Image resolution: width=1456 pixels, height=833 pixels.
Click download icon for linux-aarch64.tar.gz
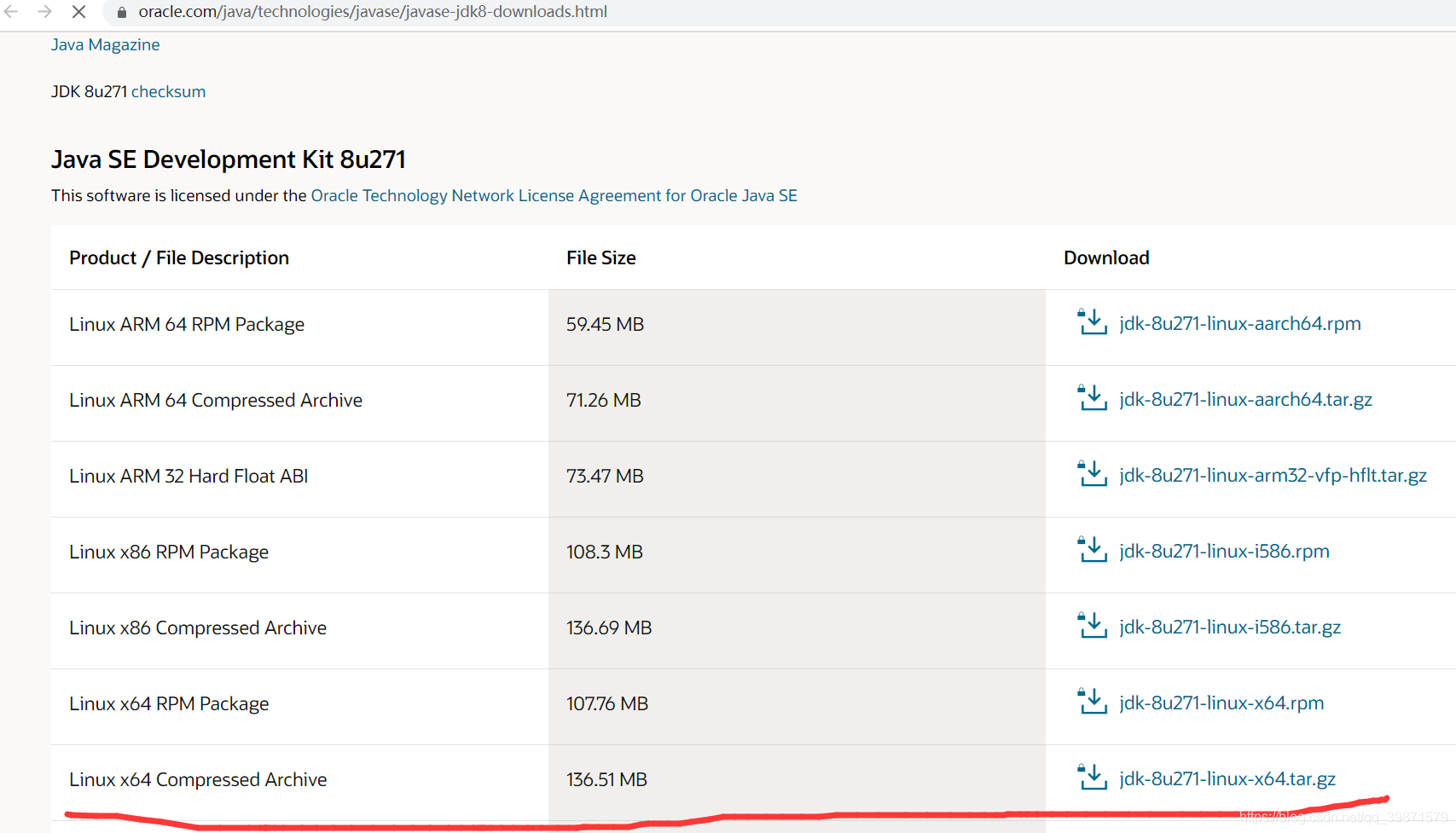[1092, 398]
